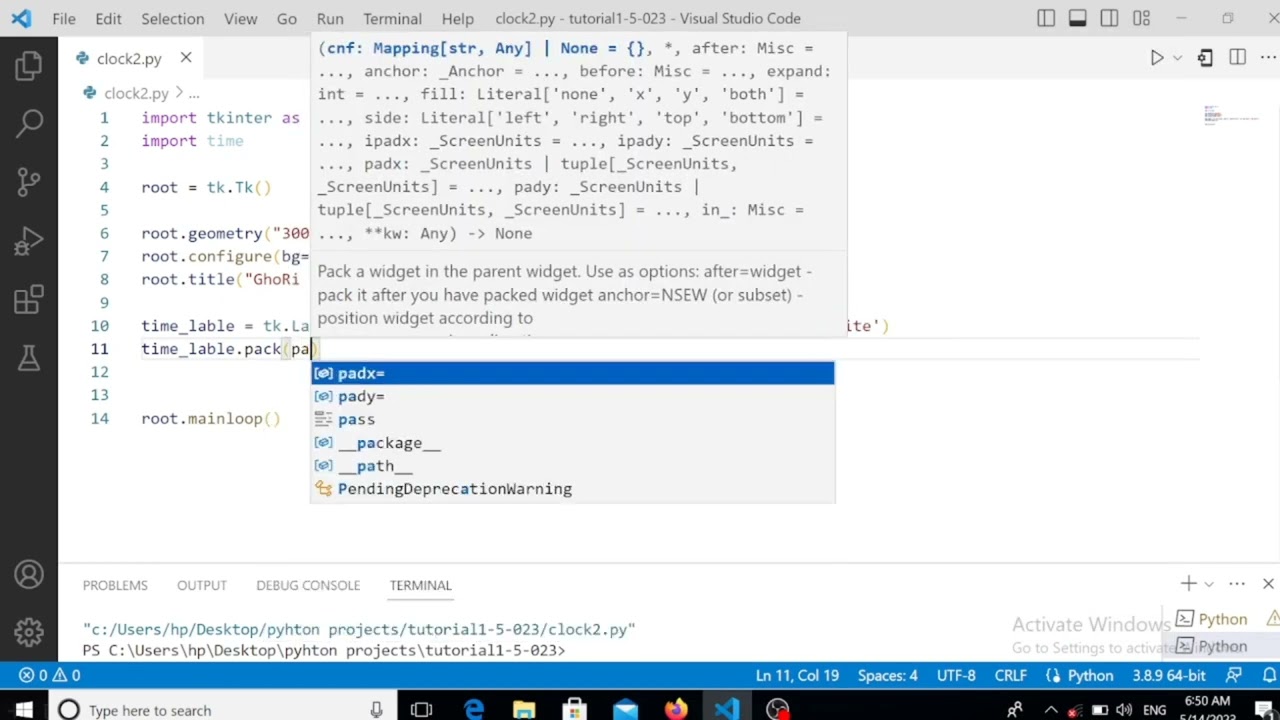Choose the __package__ suggestion
The width and height of the screenshot is (1280, 720).
point(573,442)
